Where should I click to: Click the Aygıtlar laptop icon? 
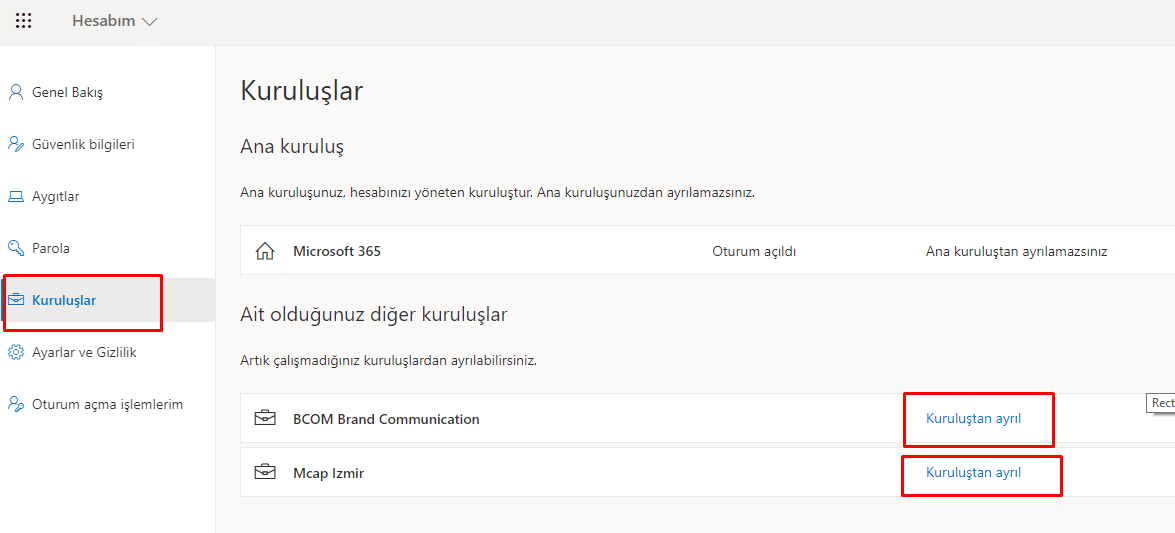[15, 197]
